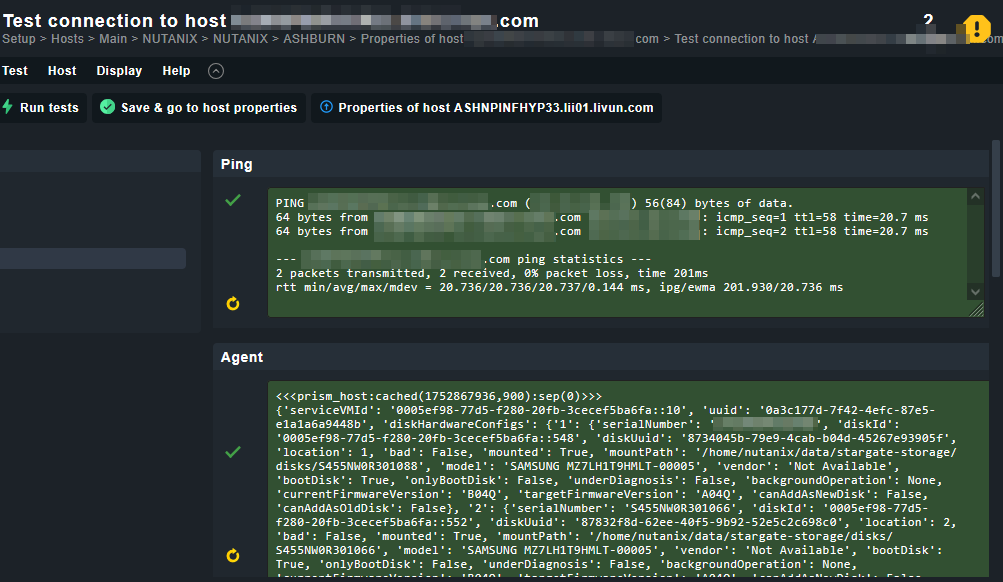Click the page vertical scrollbar
This screenshot has width=1003, height=582.
996,210
